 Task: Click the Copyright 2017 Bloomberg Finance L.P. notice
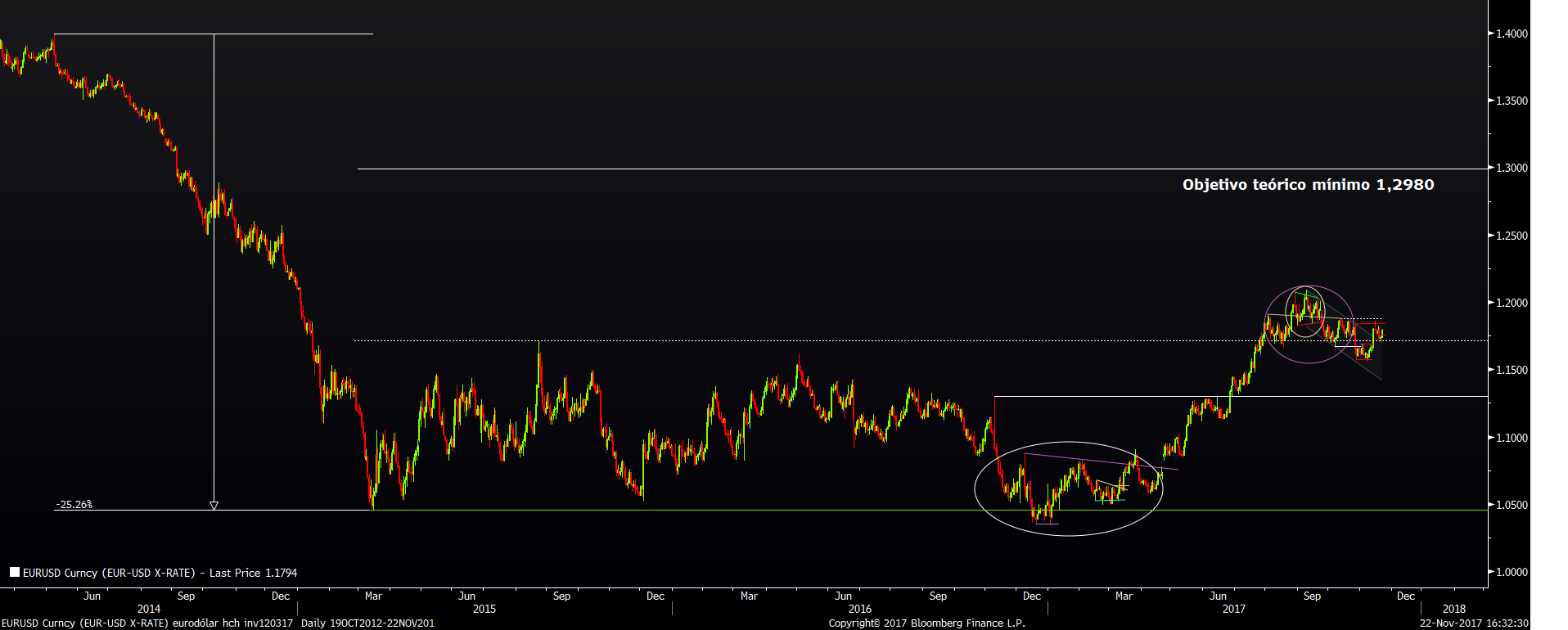point(926,623)
